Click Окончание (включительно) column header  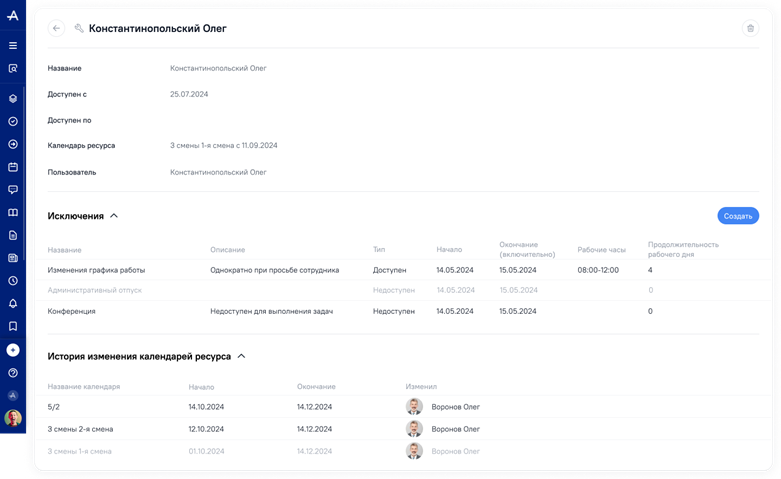pos(527,249)
